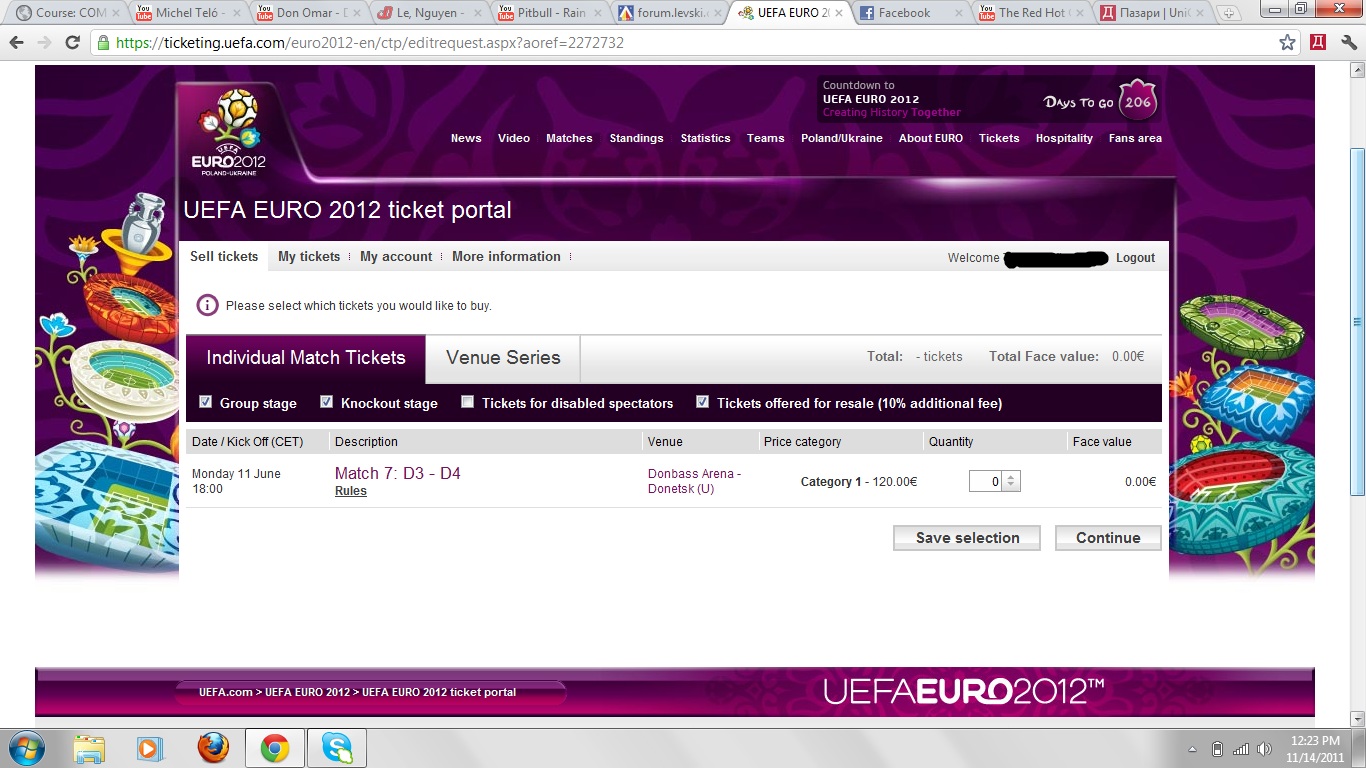Click the Logout link
The image size is (1366, 778).
[1135, 258]
